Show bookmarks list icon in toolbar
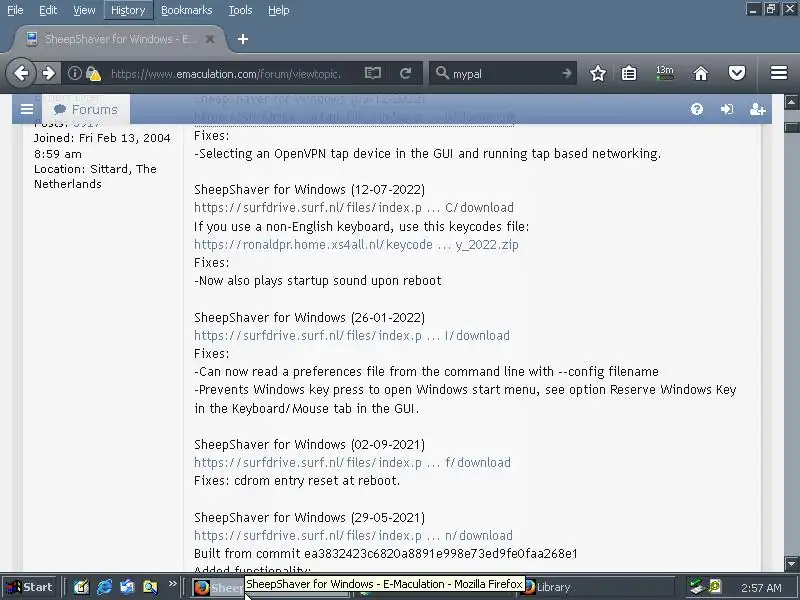The height and width of the screenshot is (600, 800). pos(629,74)
